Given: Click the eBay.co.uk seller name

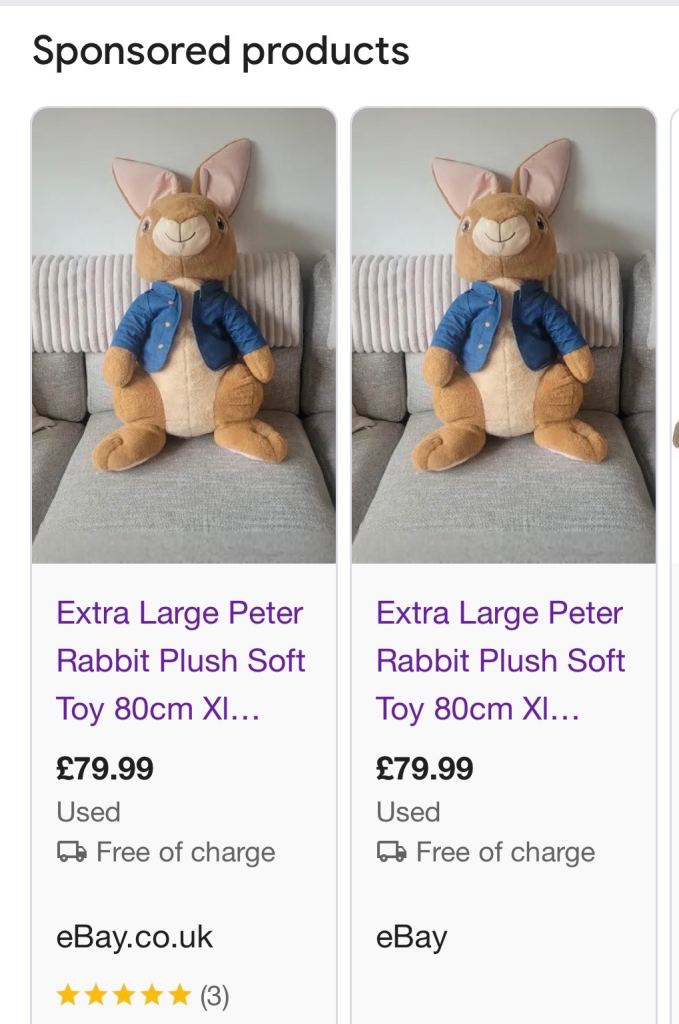Looking at the screenshot, I should tap(135, 937).
